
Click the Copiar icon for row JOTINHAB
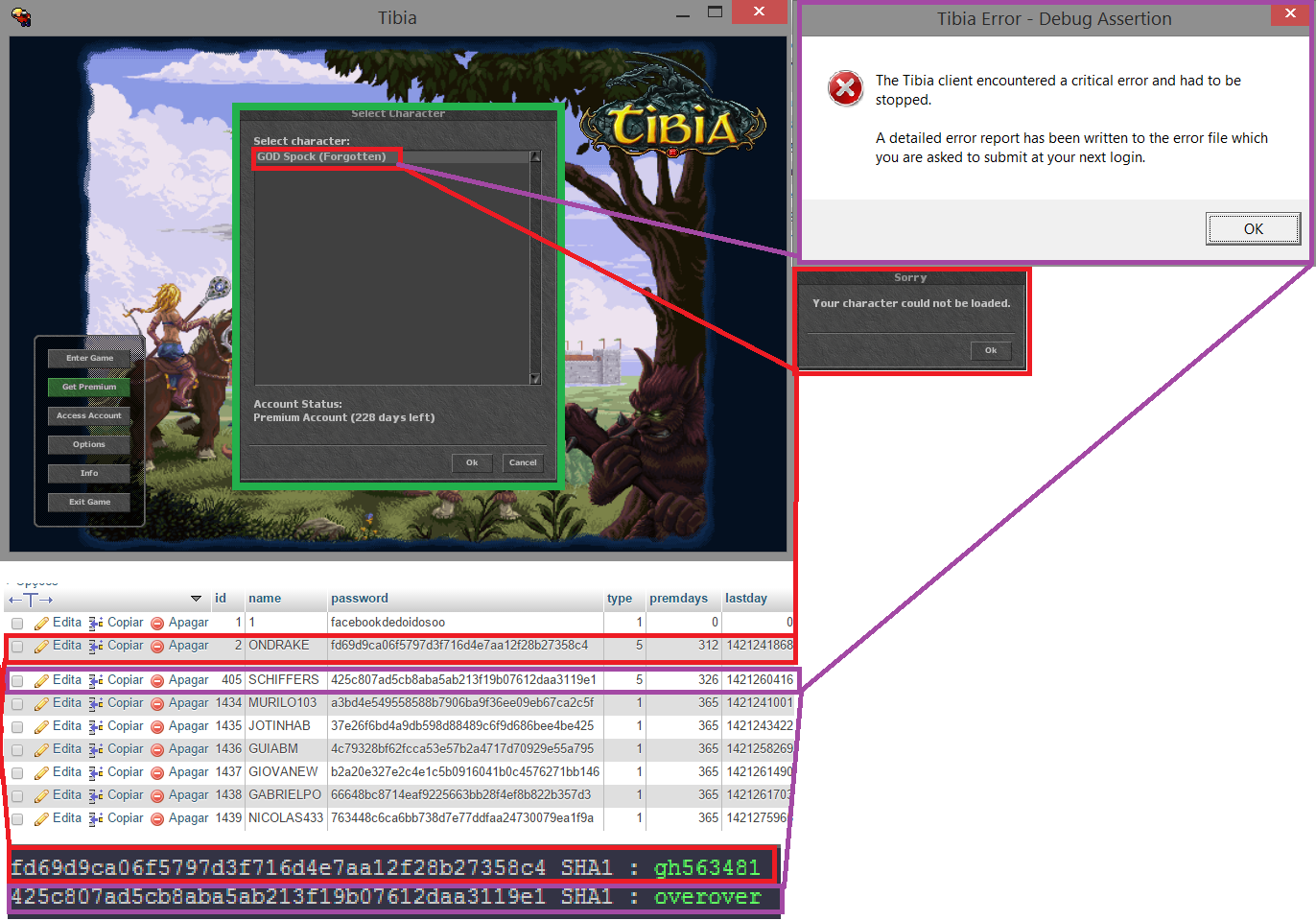click(x=96, y=727)
